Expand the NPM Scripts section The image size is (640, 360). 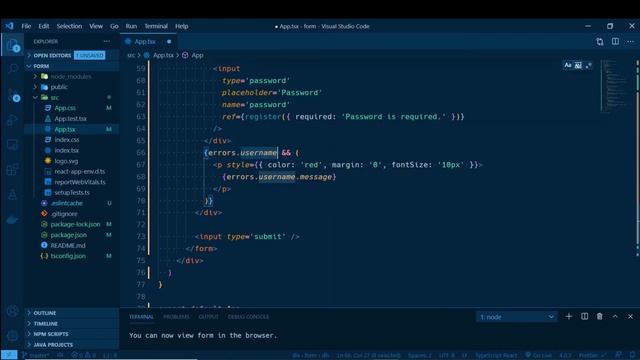click(72, 334)
